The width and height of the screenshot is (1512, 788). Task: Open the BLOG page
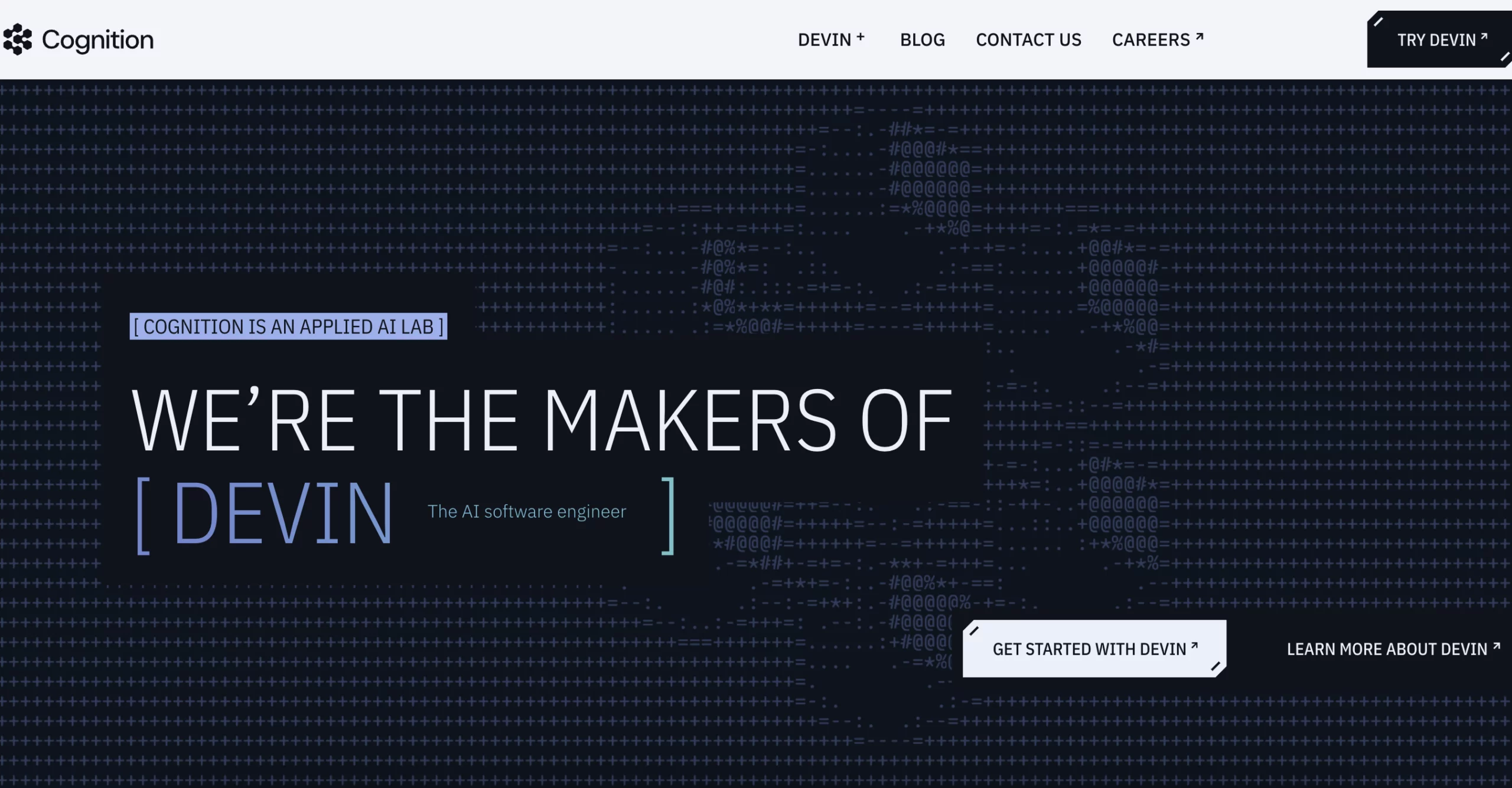tap(922, 40)
